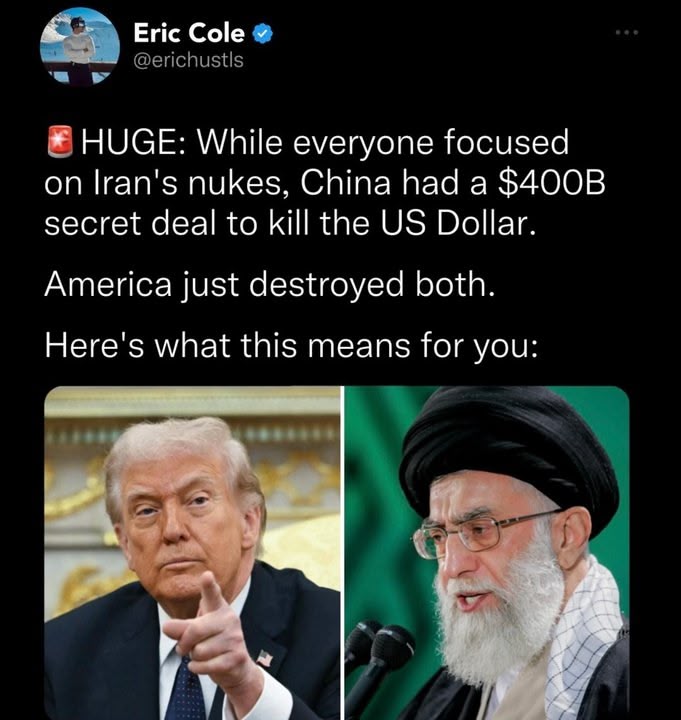The width and height of the screenshot is (681, 720).
Task: Click the blue verified checkmark badge
Action: [263, 34]
